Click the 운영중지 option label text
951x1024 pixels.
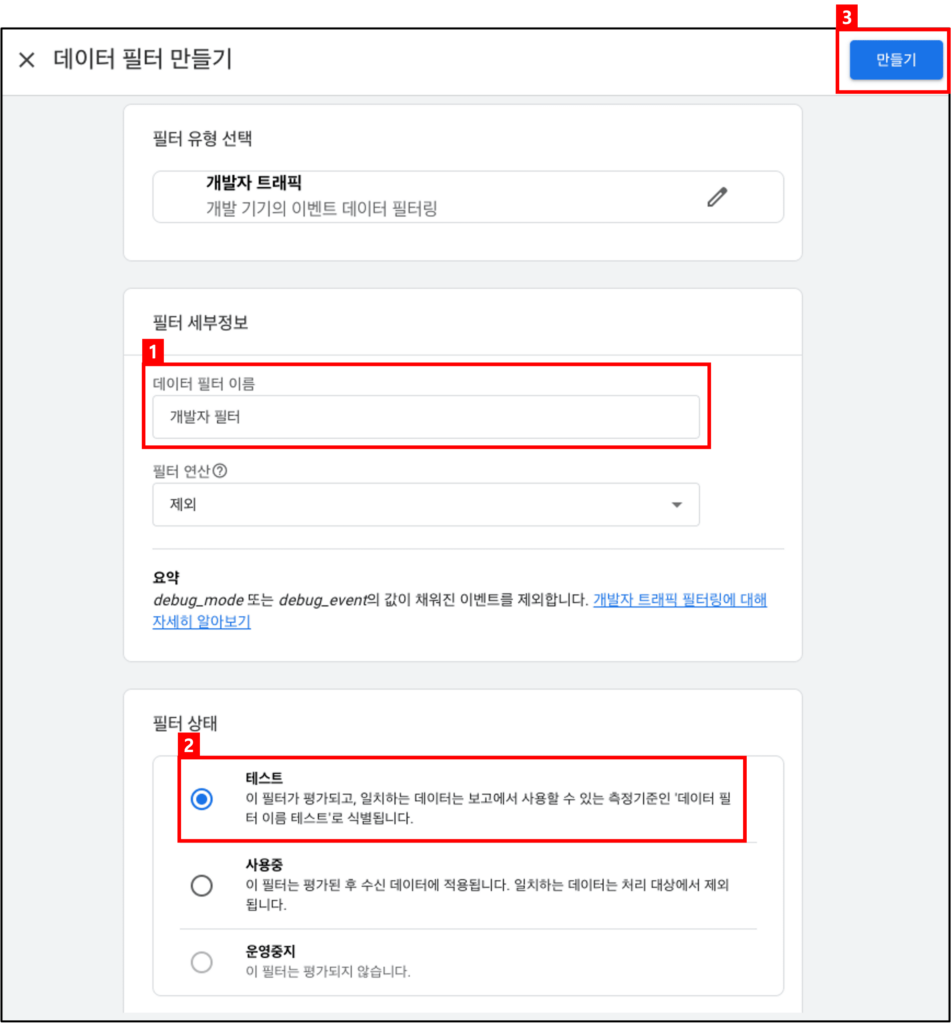270,952
